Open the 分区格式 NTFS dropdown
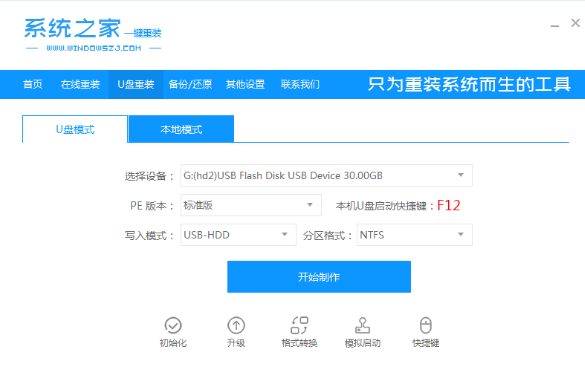Screen dimensions: 585x374 point(414,235)
